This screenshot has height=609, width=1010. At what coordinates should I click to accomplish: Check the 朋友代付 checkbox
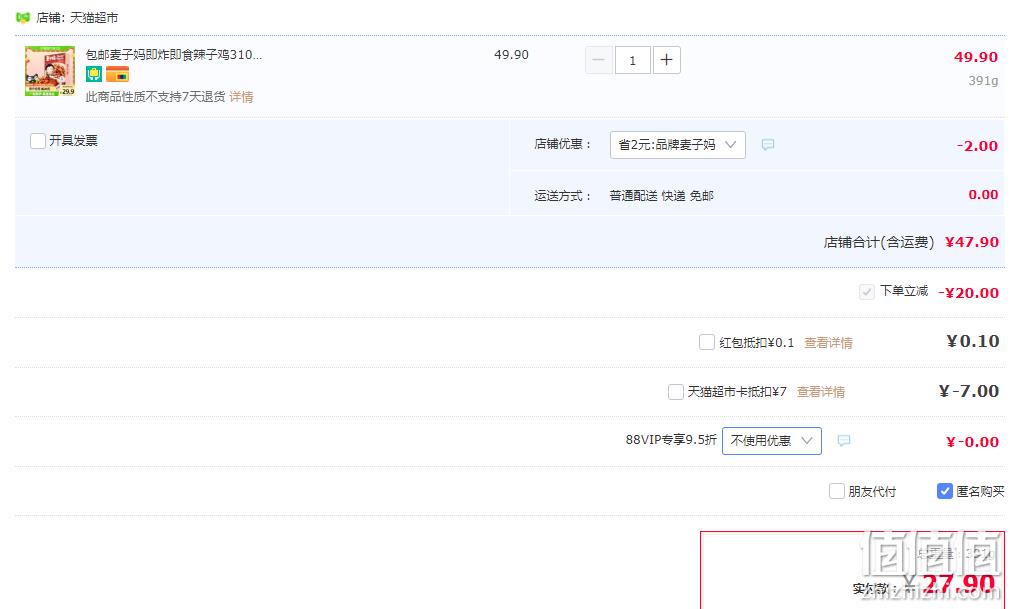tap(837, 491)
